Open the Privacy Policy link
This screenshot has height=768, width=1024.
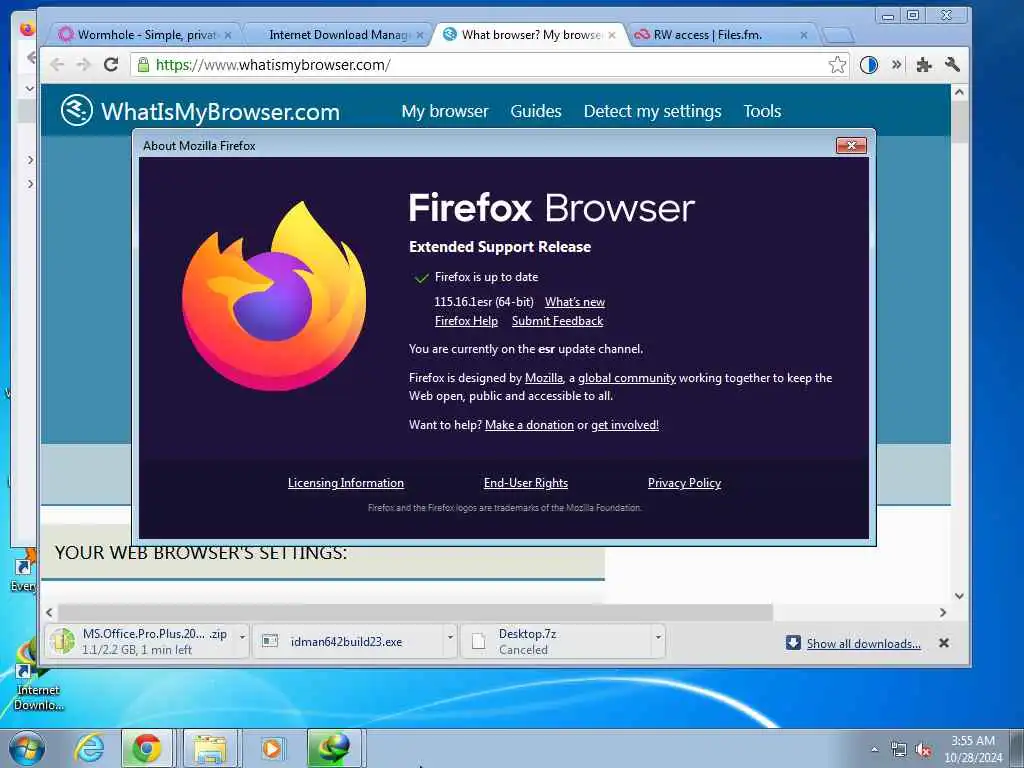(684, 483)
